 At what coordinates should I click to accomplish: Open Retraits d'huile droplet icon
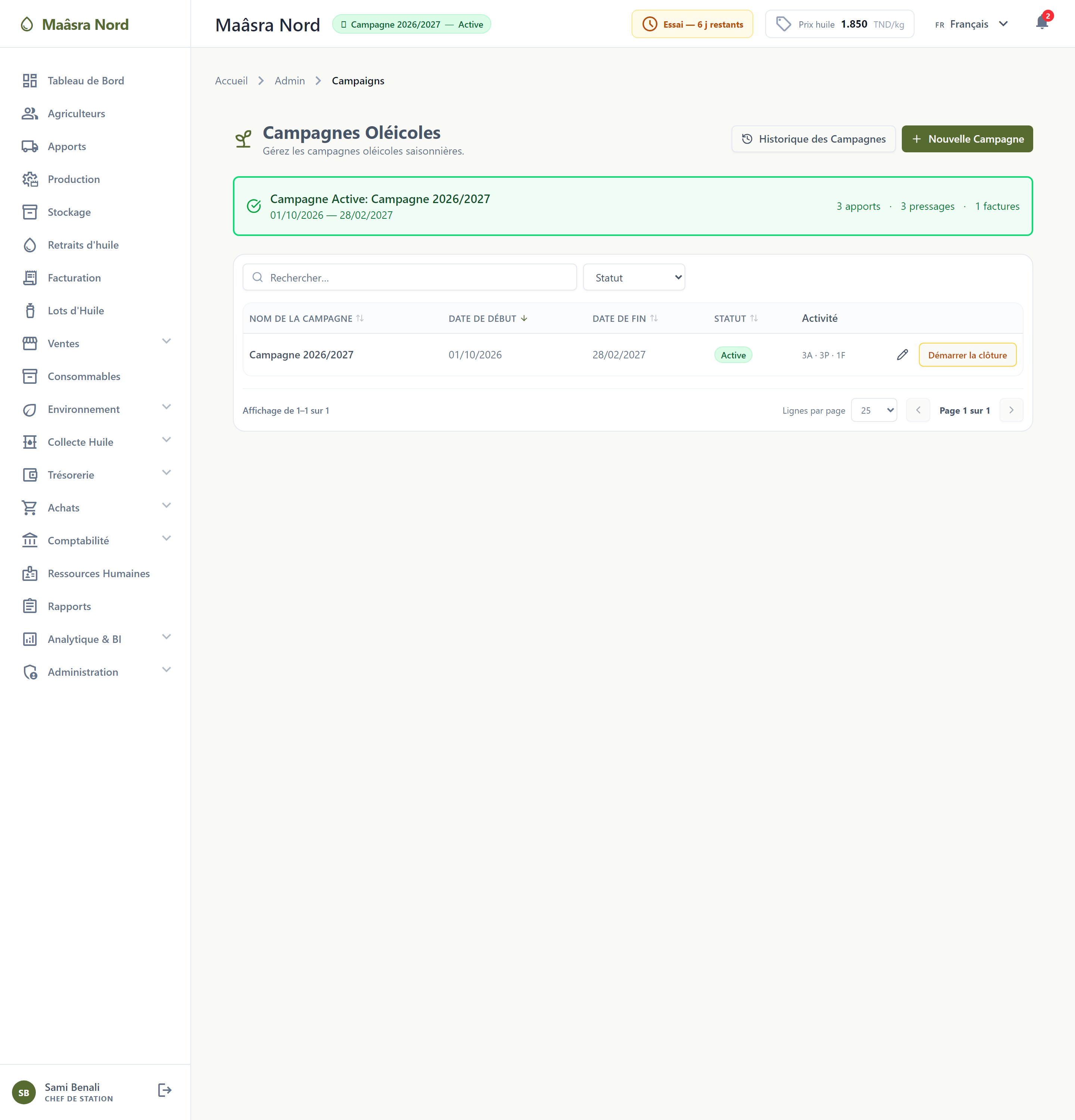coord(30,245)
